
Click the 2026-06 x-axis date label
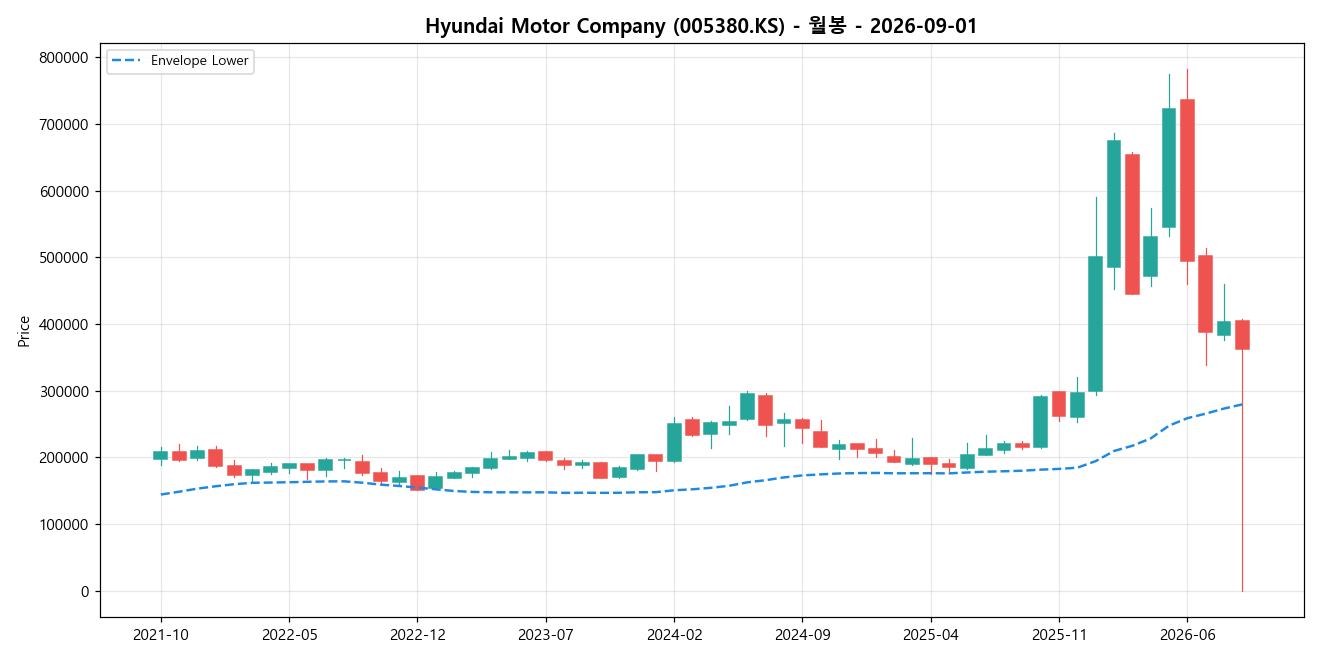coord(1187,634)
